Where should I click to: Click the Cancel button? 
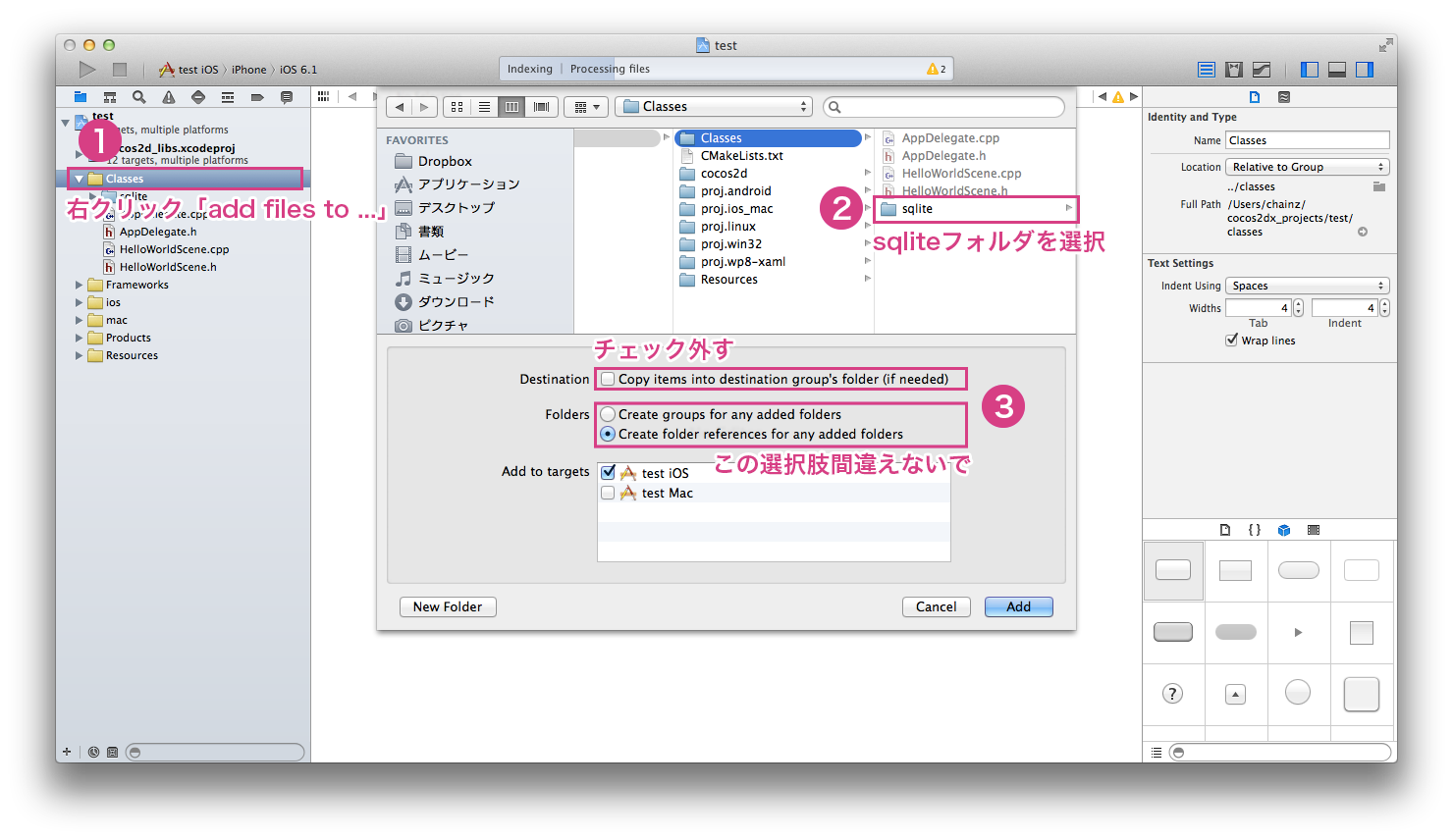click(937, 606)
